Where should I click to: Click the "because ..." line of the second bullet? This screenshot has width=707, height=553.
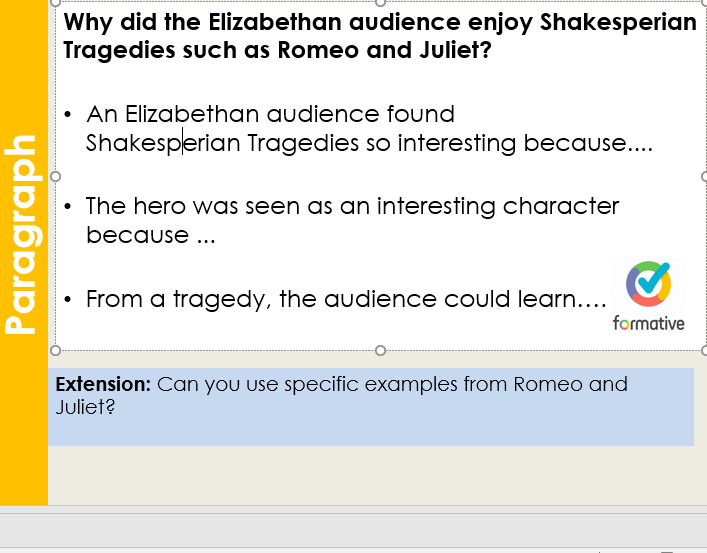coord(137,236)
